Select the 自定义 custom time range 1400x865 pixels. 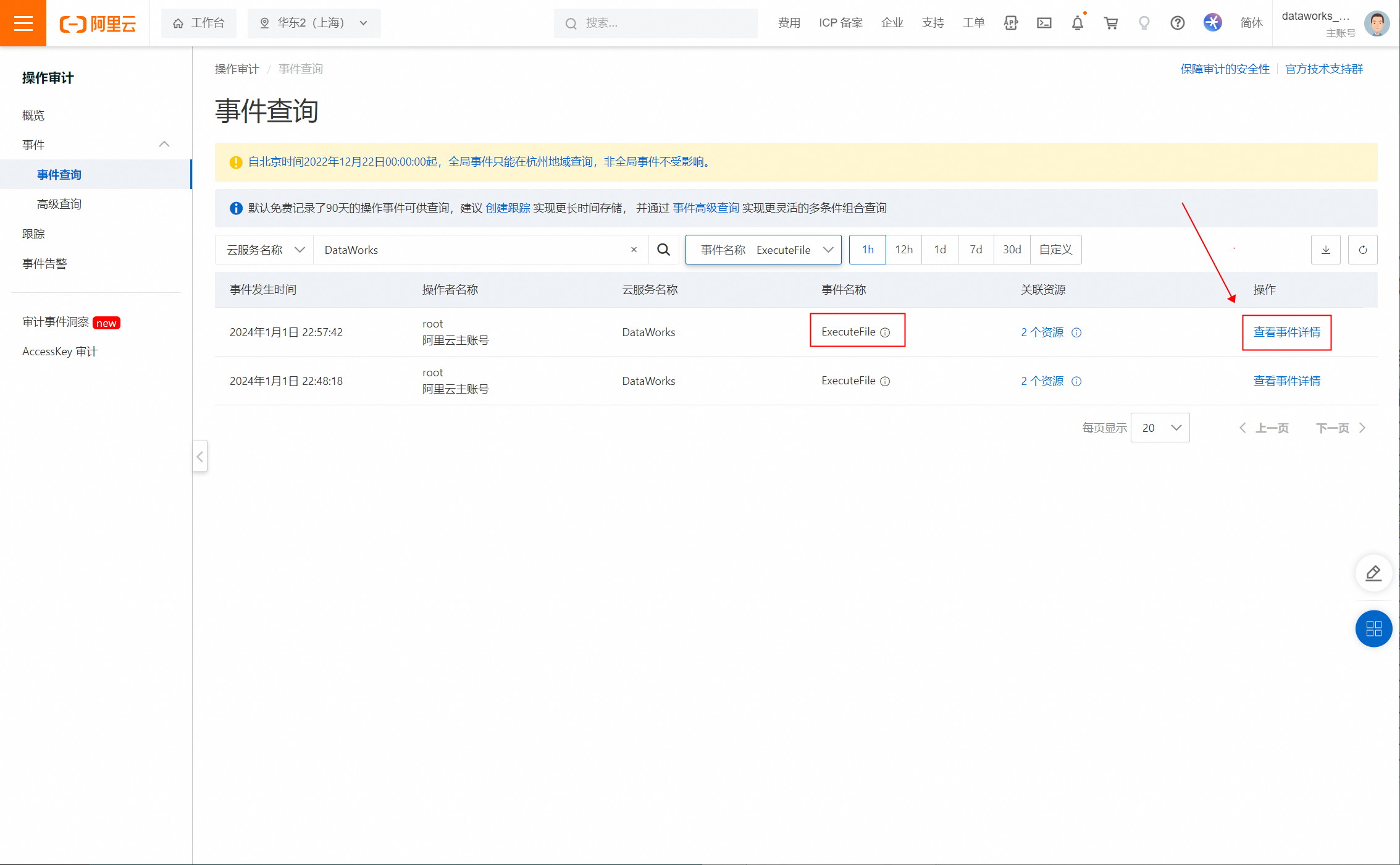coord(1055,250)
